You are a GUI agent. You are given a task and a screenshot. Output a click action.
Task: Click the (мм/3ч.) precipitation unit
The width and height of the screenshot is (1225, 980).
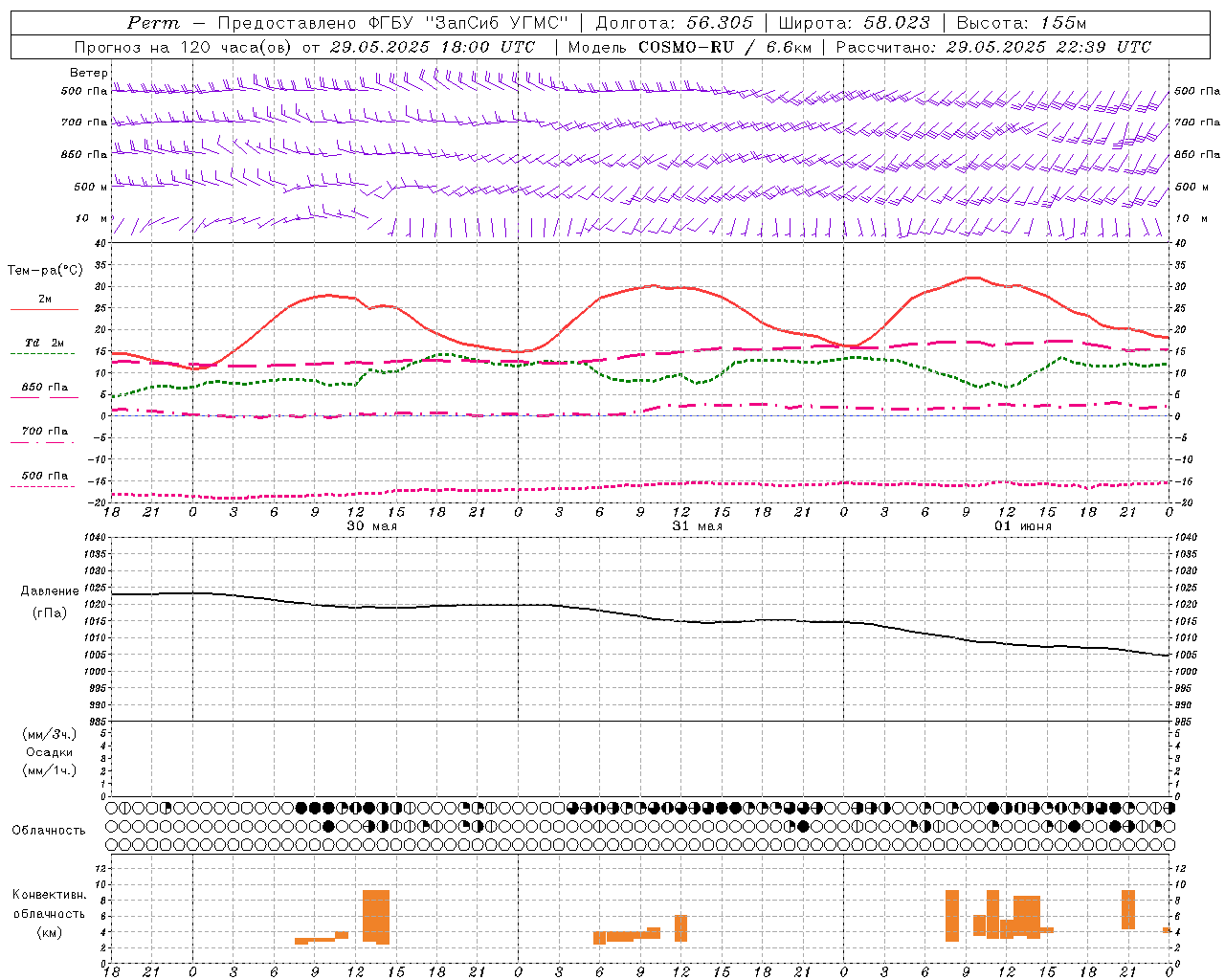click(x=50, y=734)
